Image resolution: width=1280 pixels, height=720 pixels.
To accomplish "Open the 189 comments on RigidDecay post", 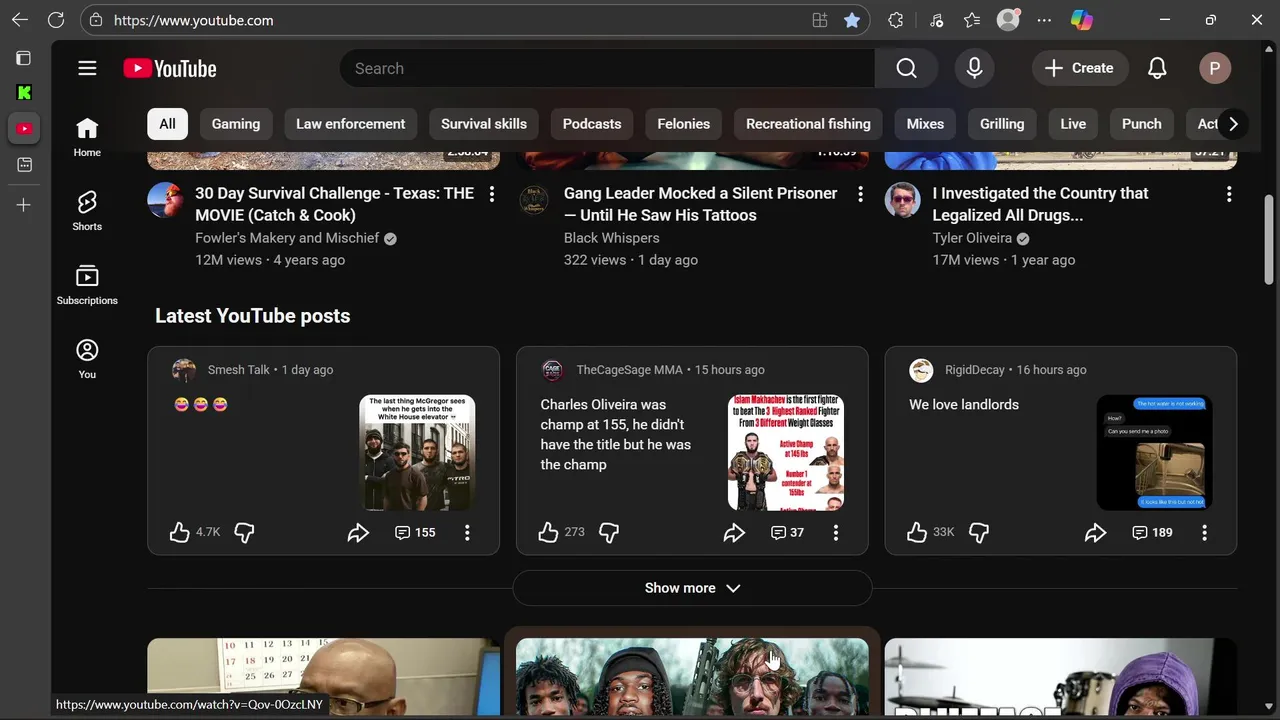I will pos(1152,533).
